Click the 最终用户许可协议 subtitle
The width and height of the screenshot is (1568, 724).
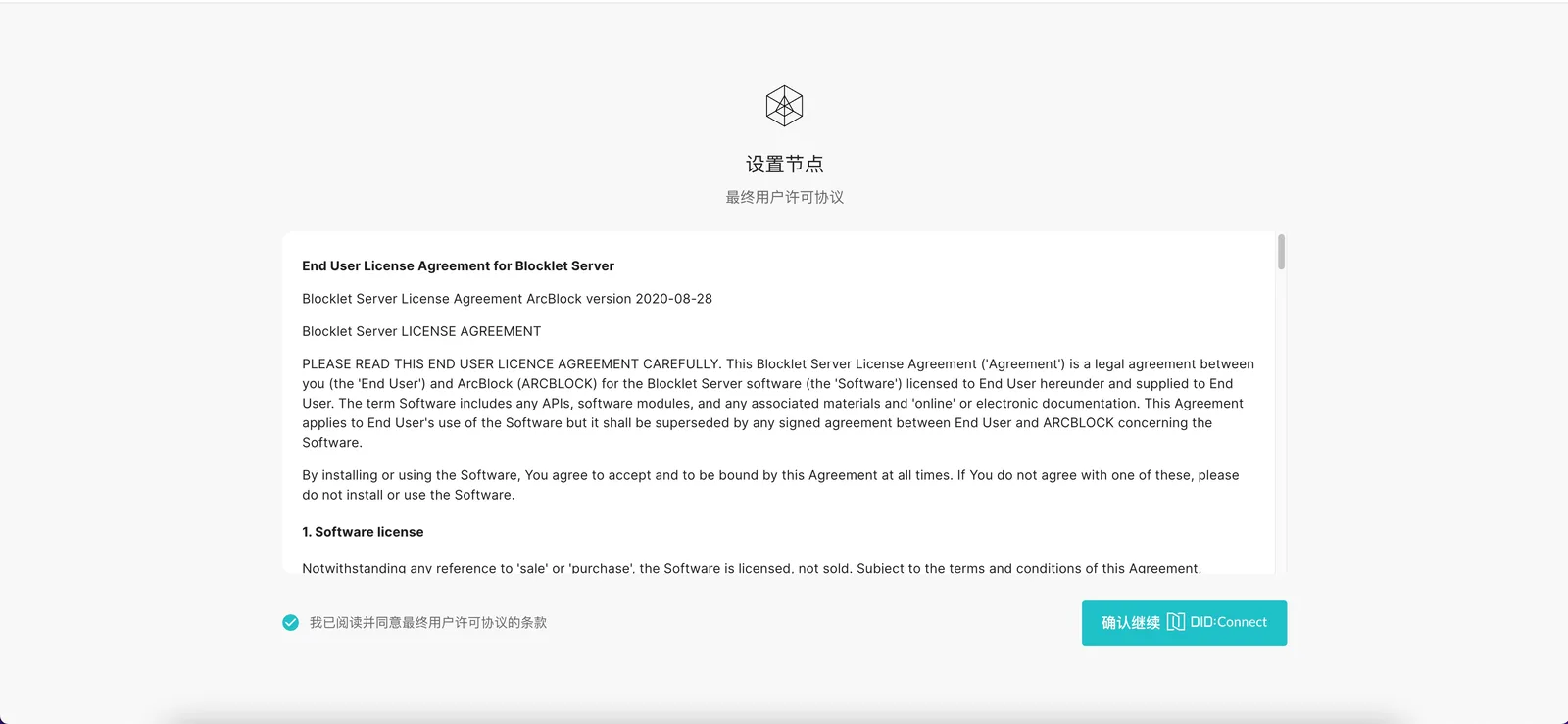[784, 197]
